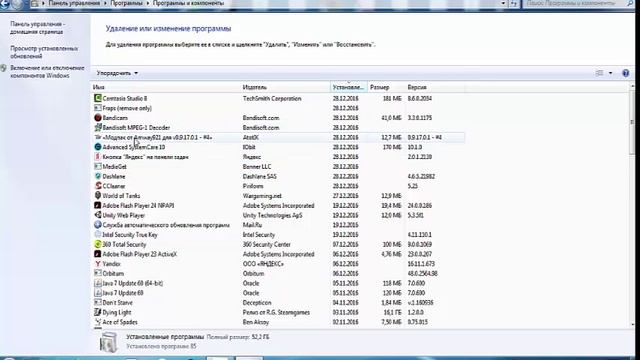The image size is (640, 360).
Task: Select the «Модпак от Amway921» row
Action: [x=278, y=138]
